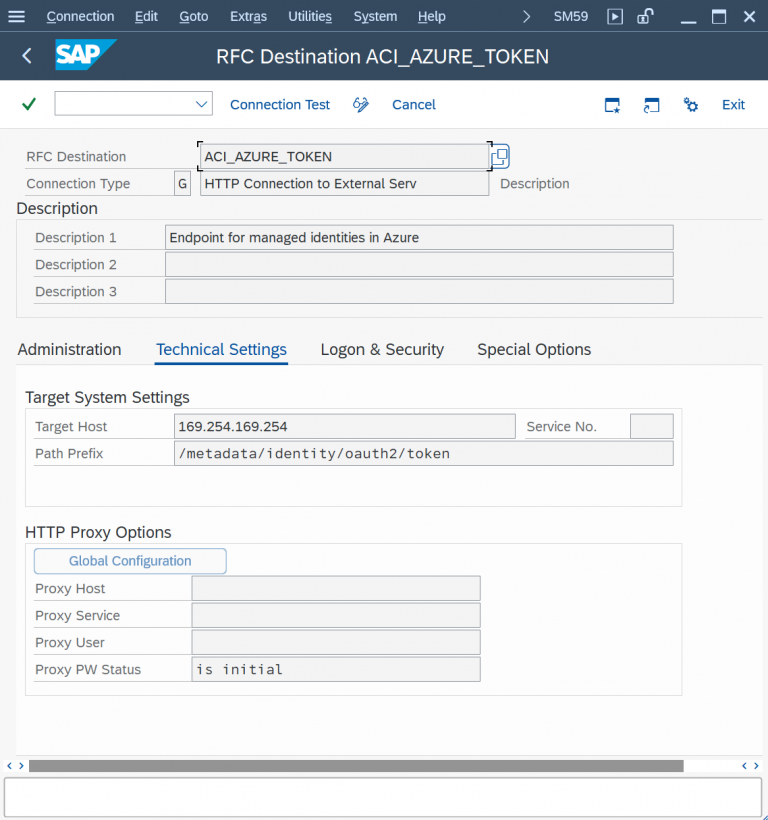Click the status bar message area

tap(383, 797)
